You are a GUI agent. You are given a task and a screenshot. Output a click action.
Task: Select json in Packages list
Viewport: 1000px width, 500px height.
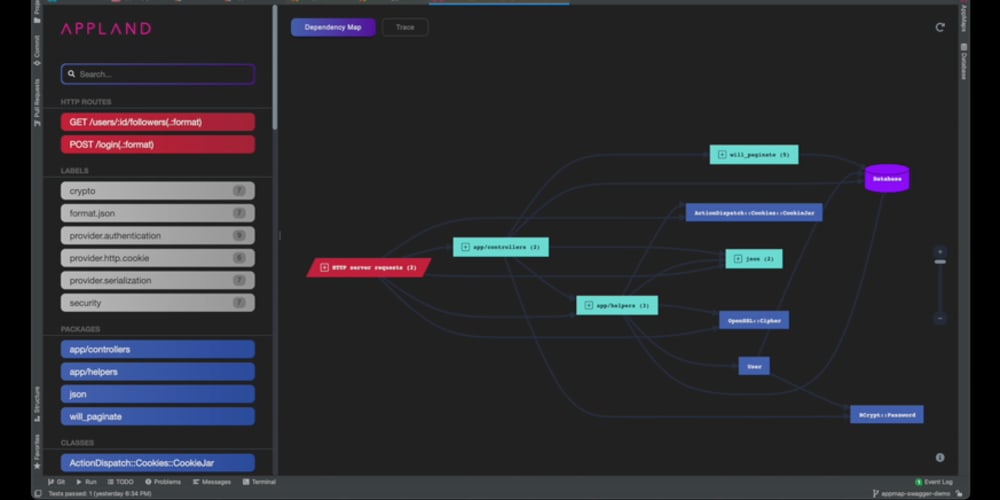pyautogui.click(x=158, y=393)
